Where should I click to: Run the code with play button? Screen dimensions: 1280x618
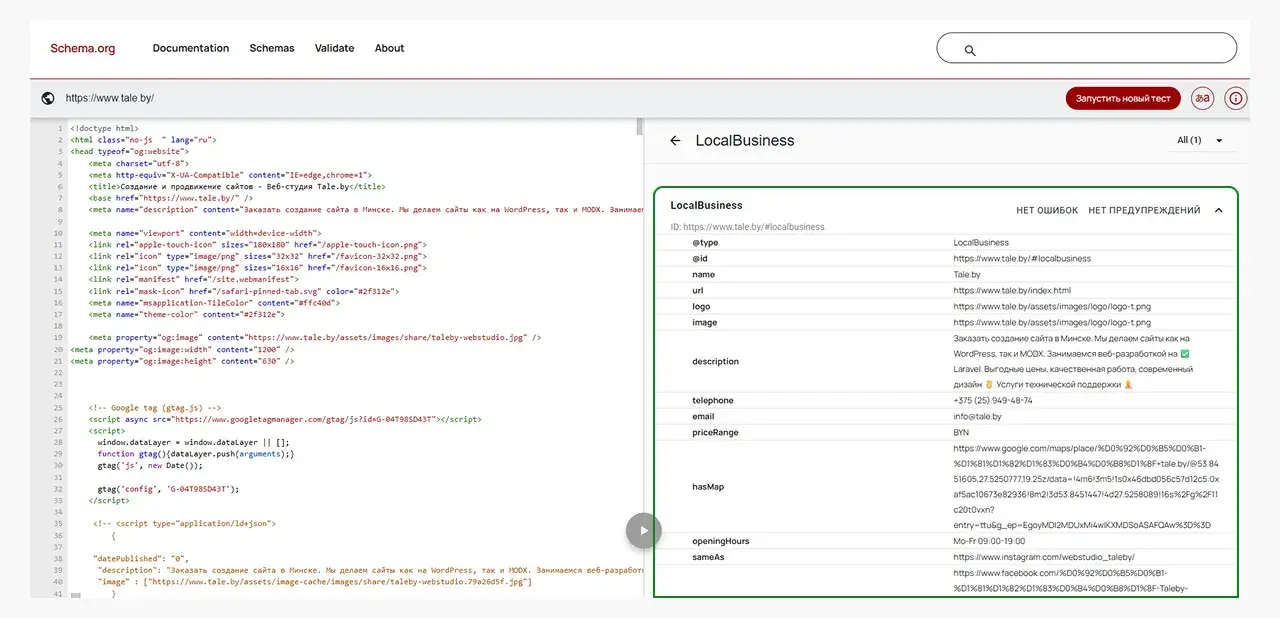point(644,530)
